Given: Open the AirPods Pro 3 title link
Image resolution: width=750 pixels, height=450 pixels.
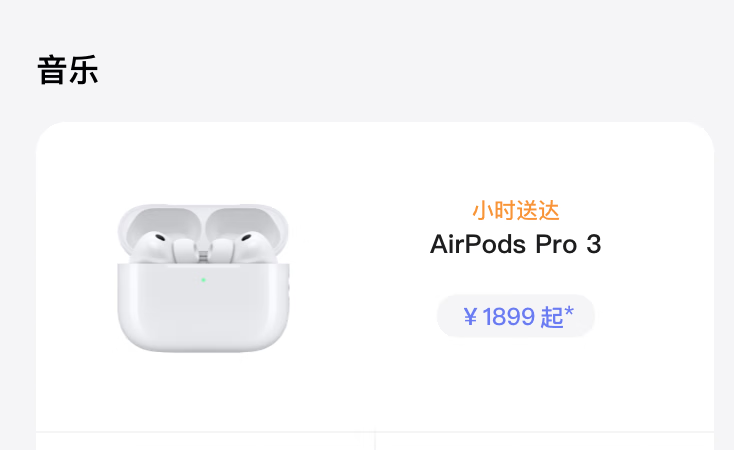Looking at the screenshot, I should [515, 244].
